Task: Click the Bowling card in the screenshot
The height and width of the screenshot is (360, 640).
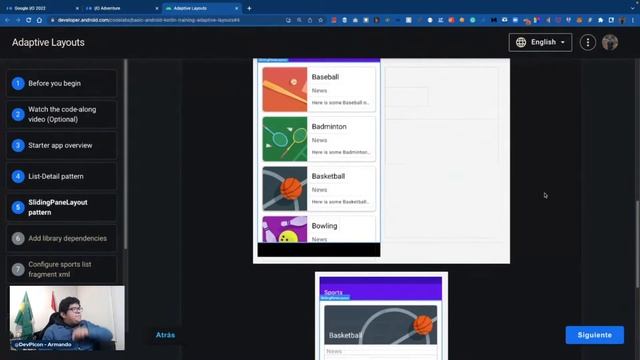Action: point(319,229)
